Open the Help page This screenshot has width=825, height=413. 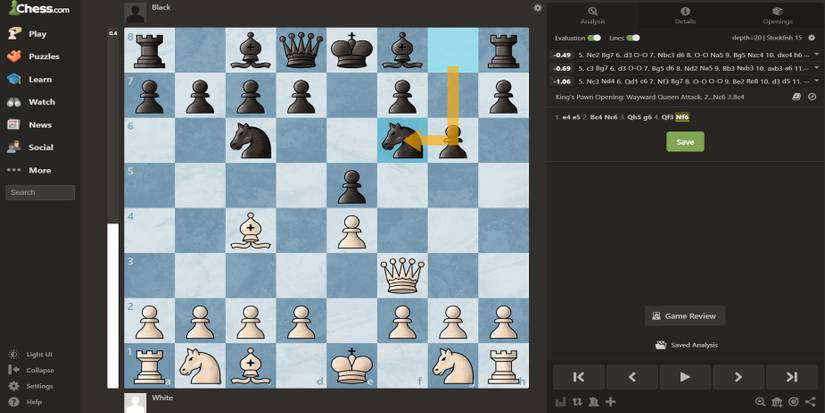pos(25,402)
